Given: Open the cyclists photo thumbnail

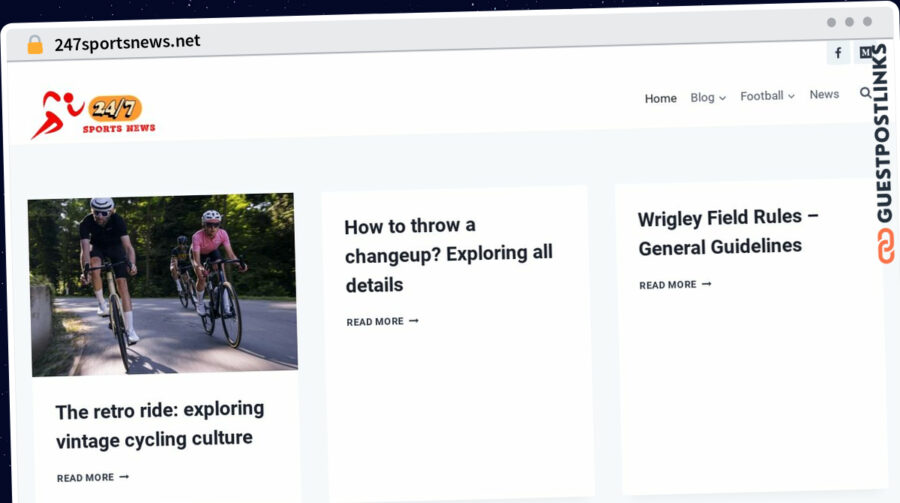Looking at the screenshot, I should [163, 285].
